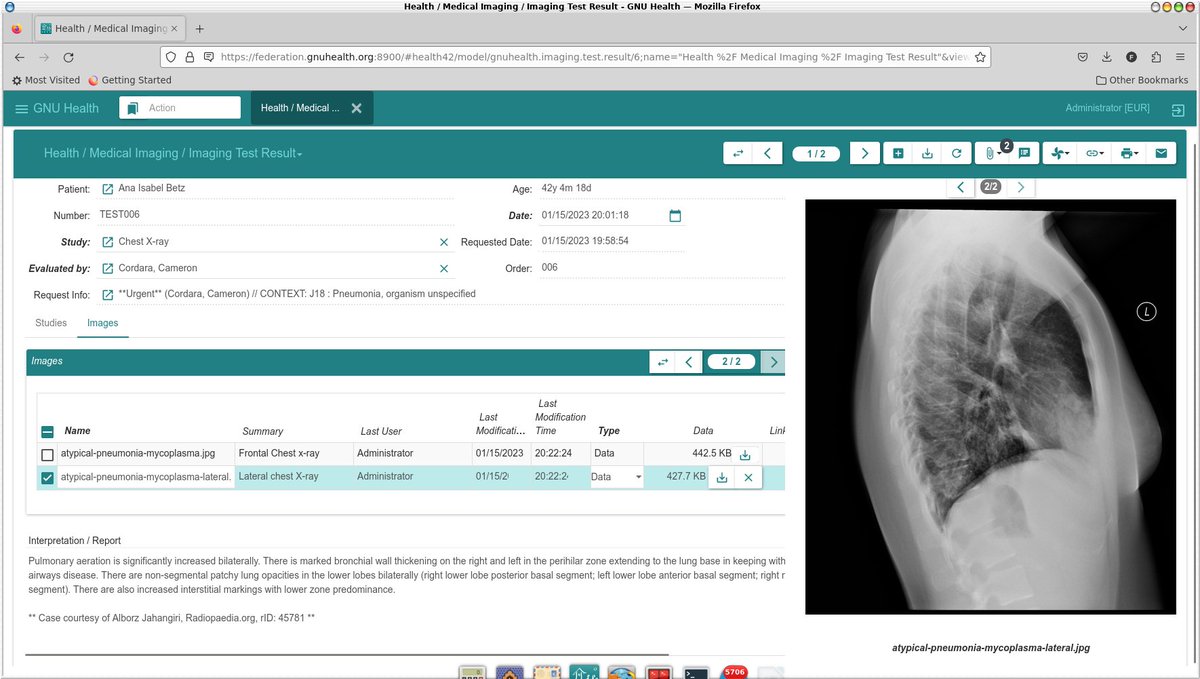Switch the record view mode with the arrows icon

pos(736,153)
